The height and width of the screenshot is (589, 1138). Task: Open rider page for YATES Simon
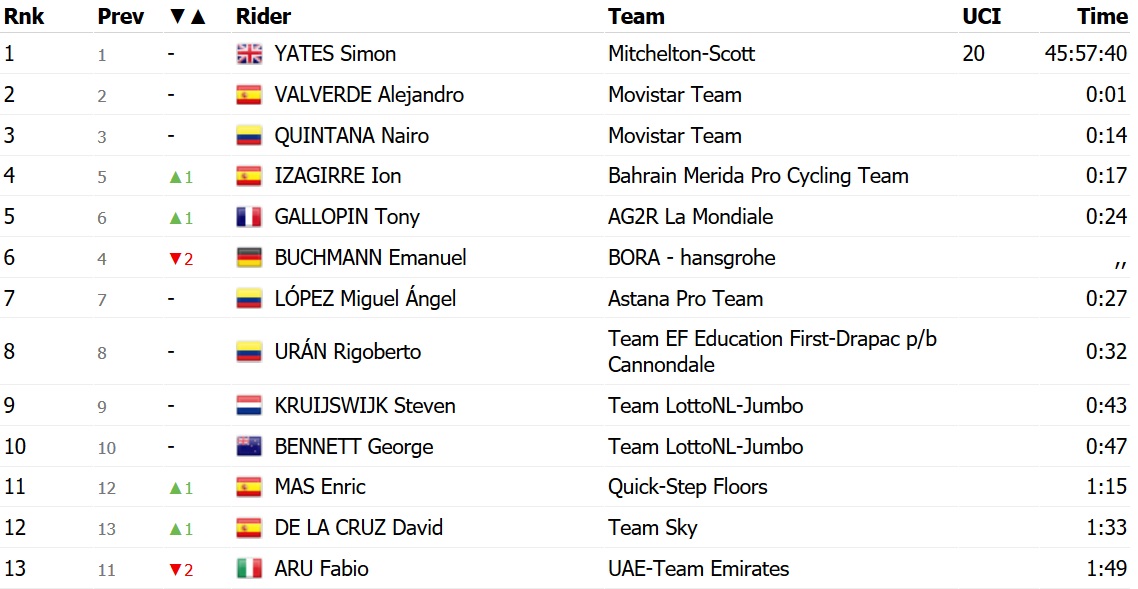pos(335,54)
